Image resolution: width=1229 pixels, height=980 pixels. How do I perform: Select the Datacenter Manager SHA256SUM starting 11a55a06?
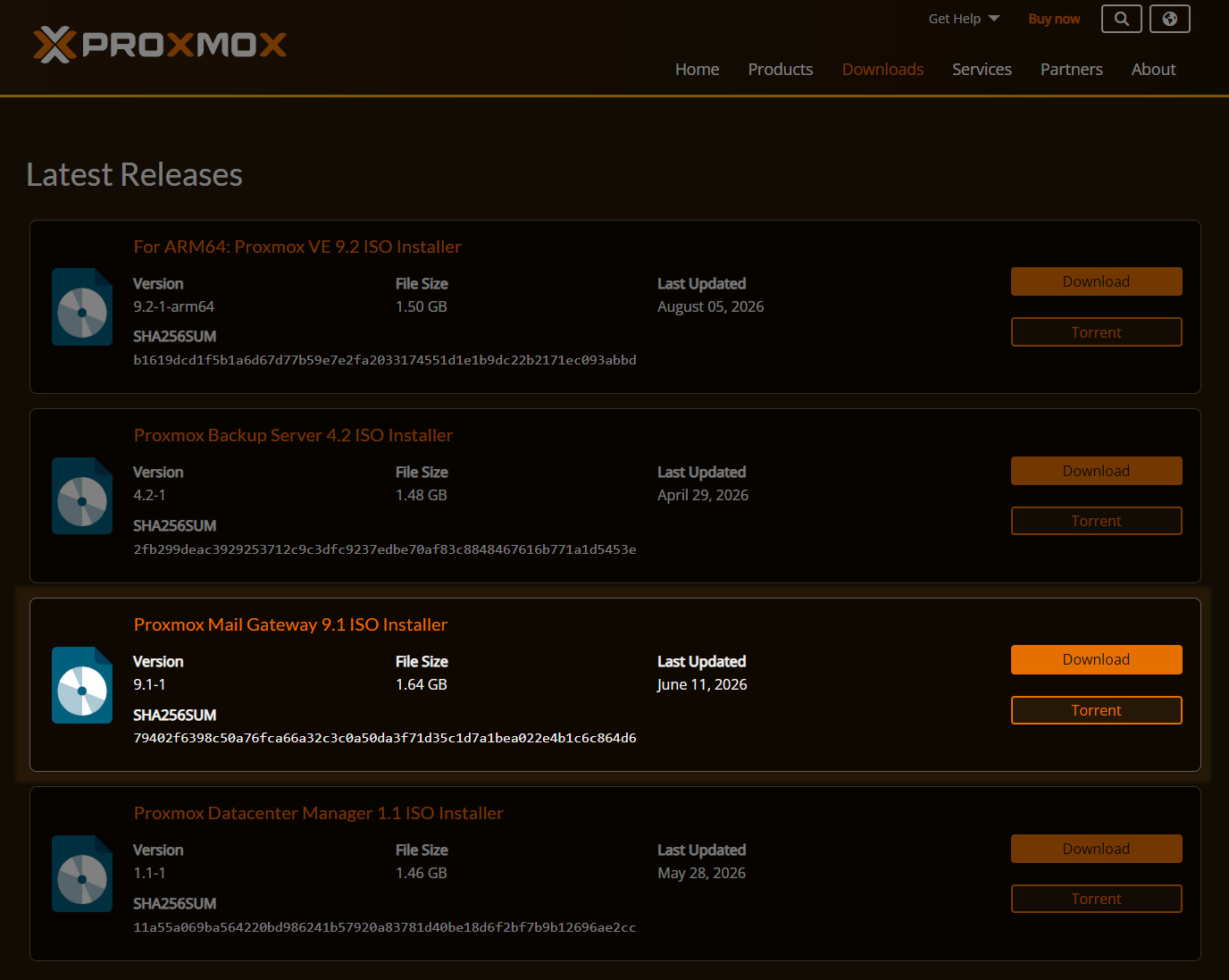tap(385, 927)
